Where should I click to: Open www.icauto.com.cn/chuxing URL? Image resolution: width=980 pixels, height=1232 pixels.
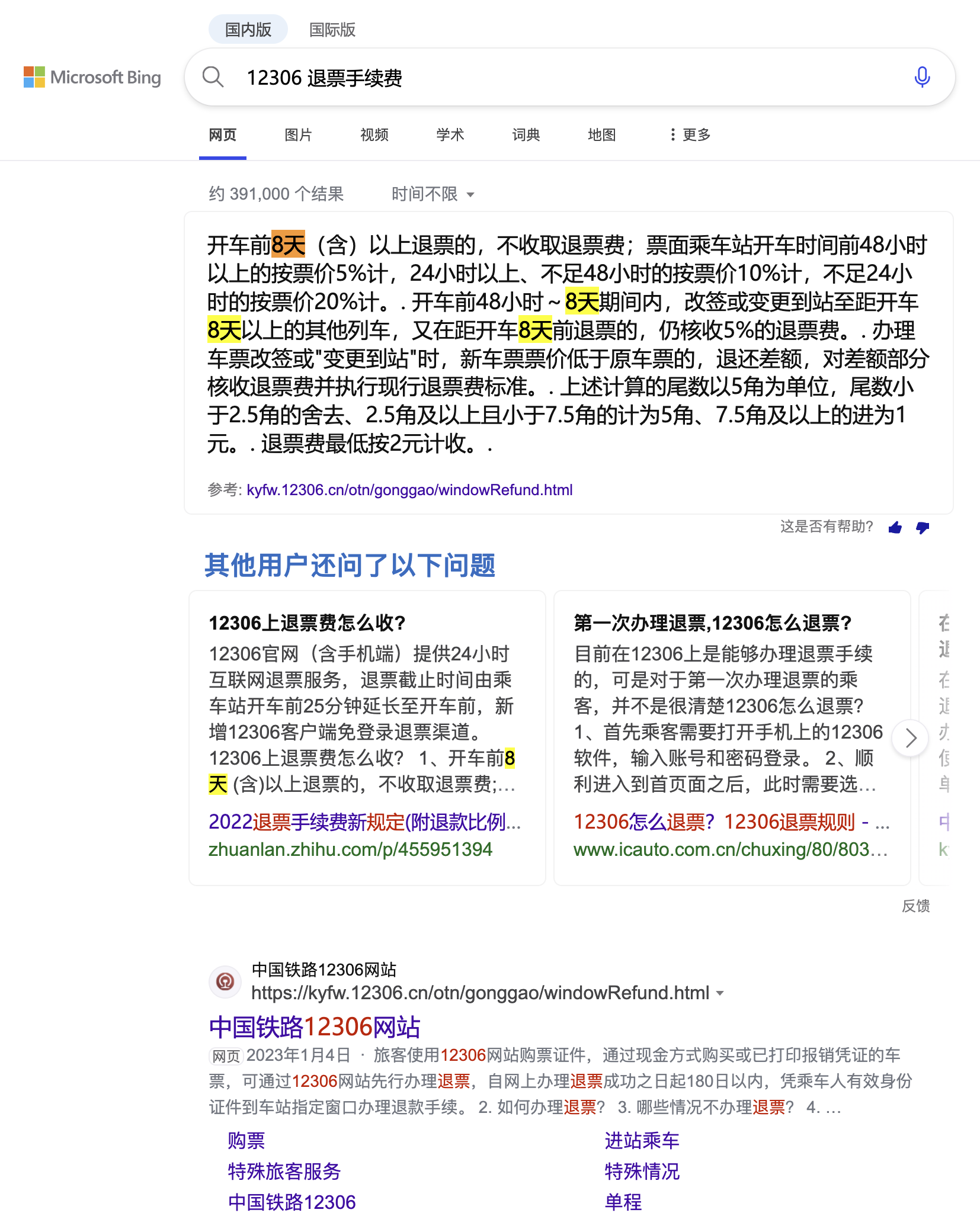[731, 849]
